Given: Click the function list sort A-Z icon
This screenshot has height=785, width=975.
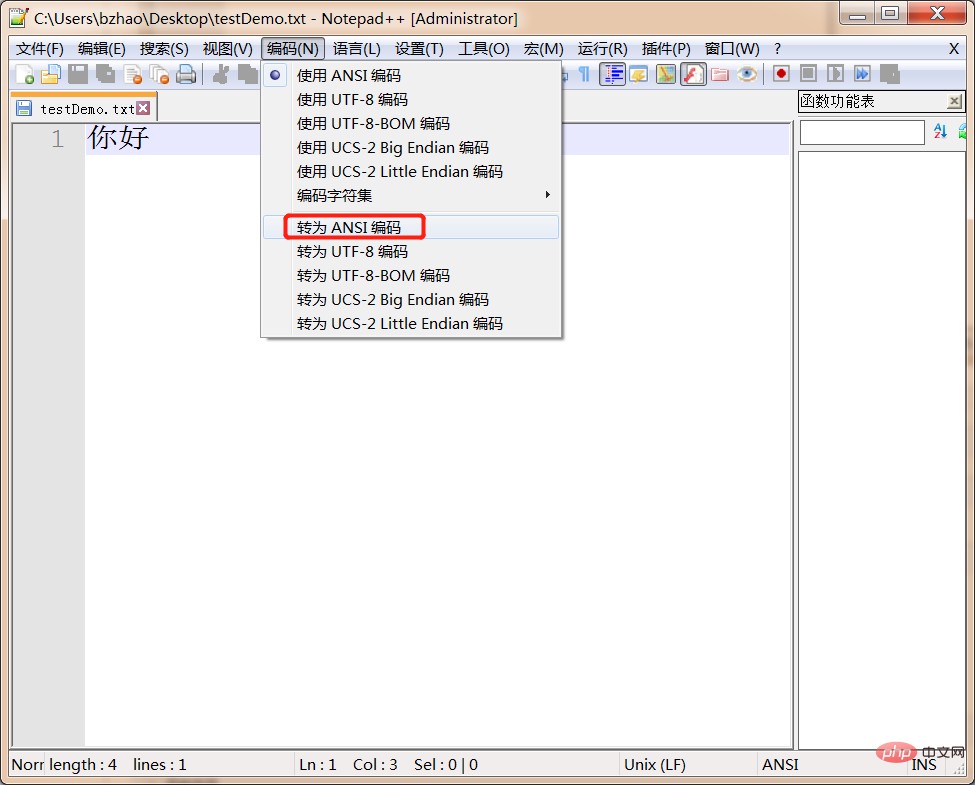Looking at the screenshot, I should click(x=940, y=131).
